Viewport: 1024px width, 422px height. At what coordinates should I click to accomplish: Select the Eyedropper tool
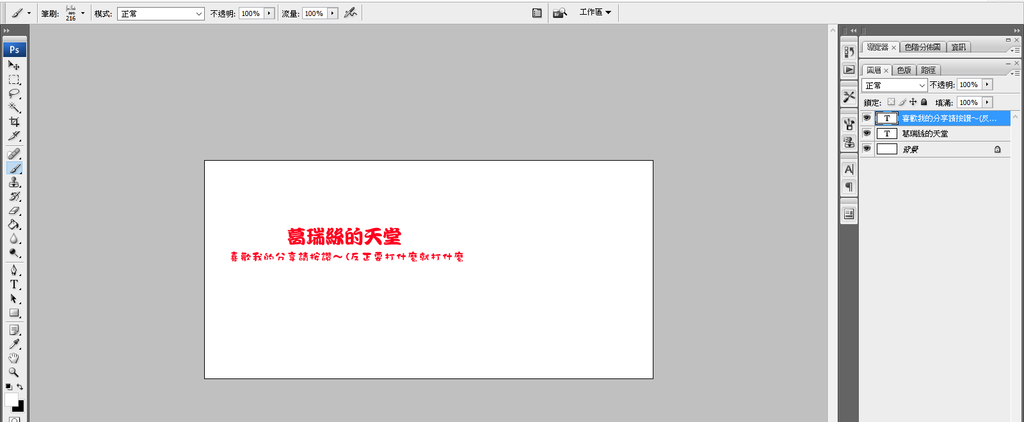point(14,344)
